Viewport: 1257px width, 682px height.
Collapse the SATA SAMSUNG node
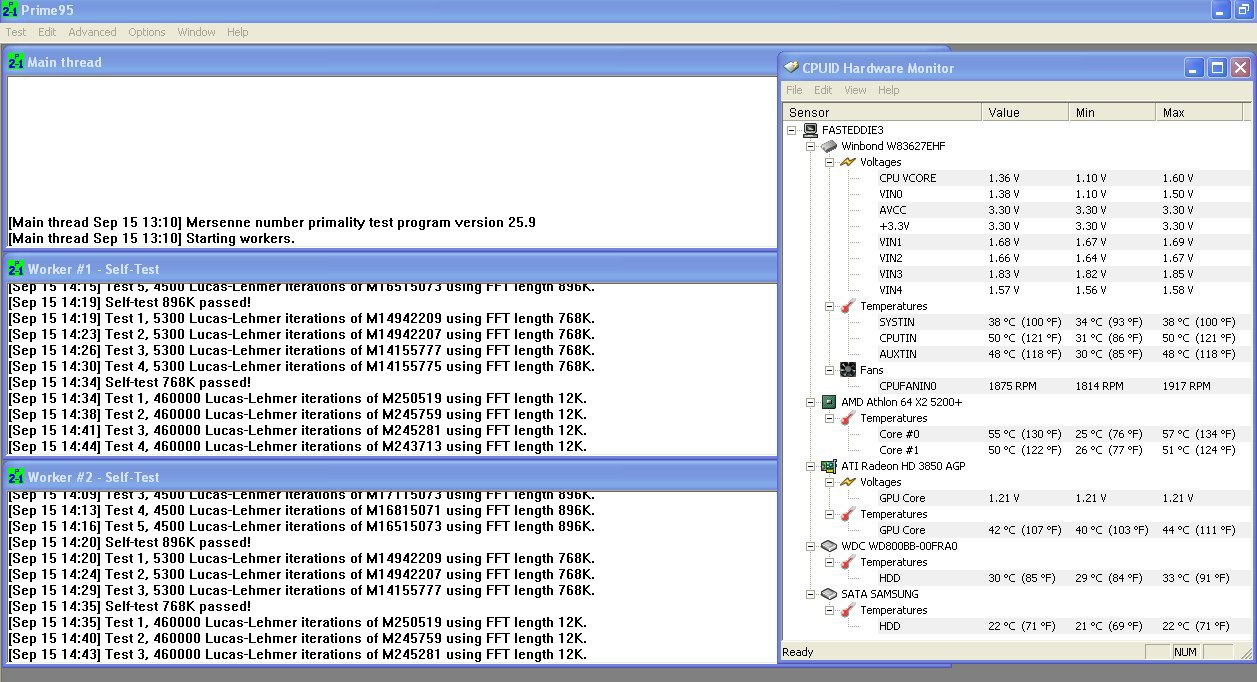811,594
